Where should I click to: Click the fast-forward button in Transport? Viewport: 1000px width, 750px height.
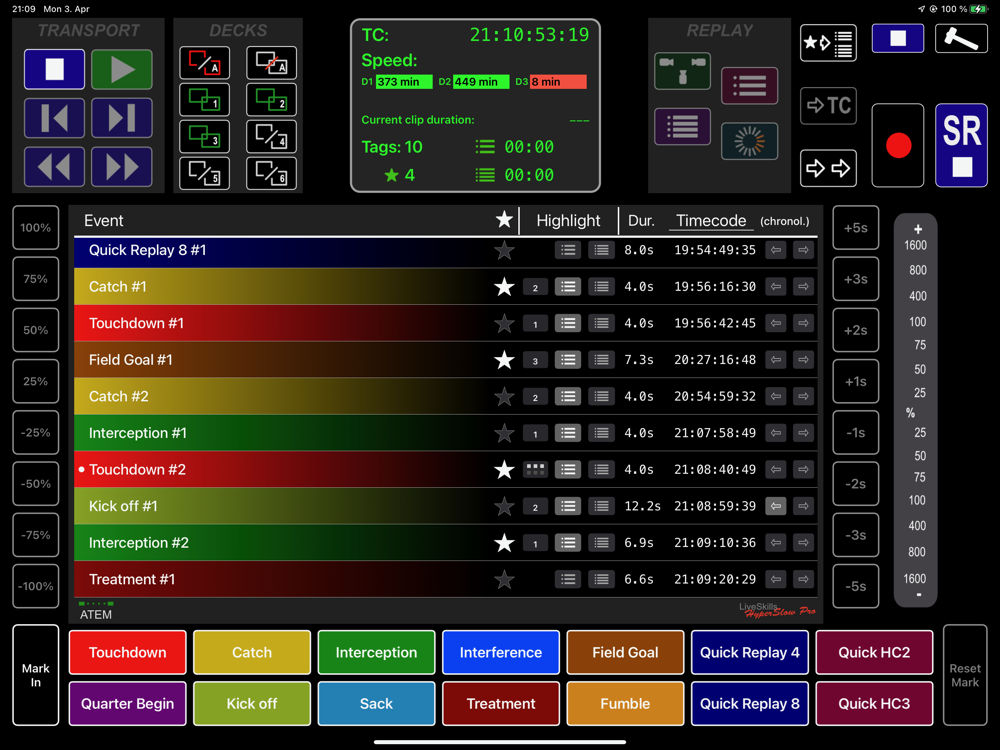(x=122, y=166)
